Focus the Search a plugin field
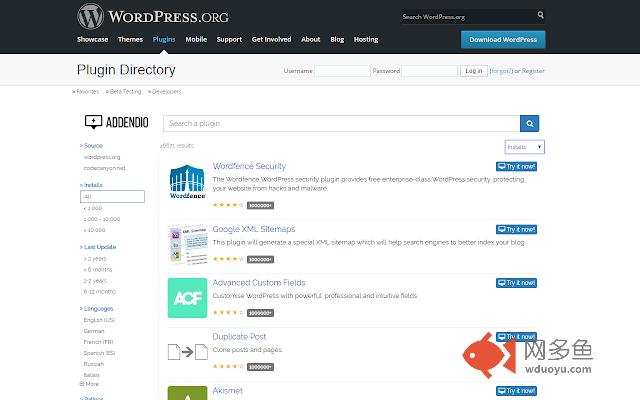The height and width of the screenshot is (400, 640). pos(342,124)
